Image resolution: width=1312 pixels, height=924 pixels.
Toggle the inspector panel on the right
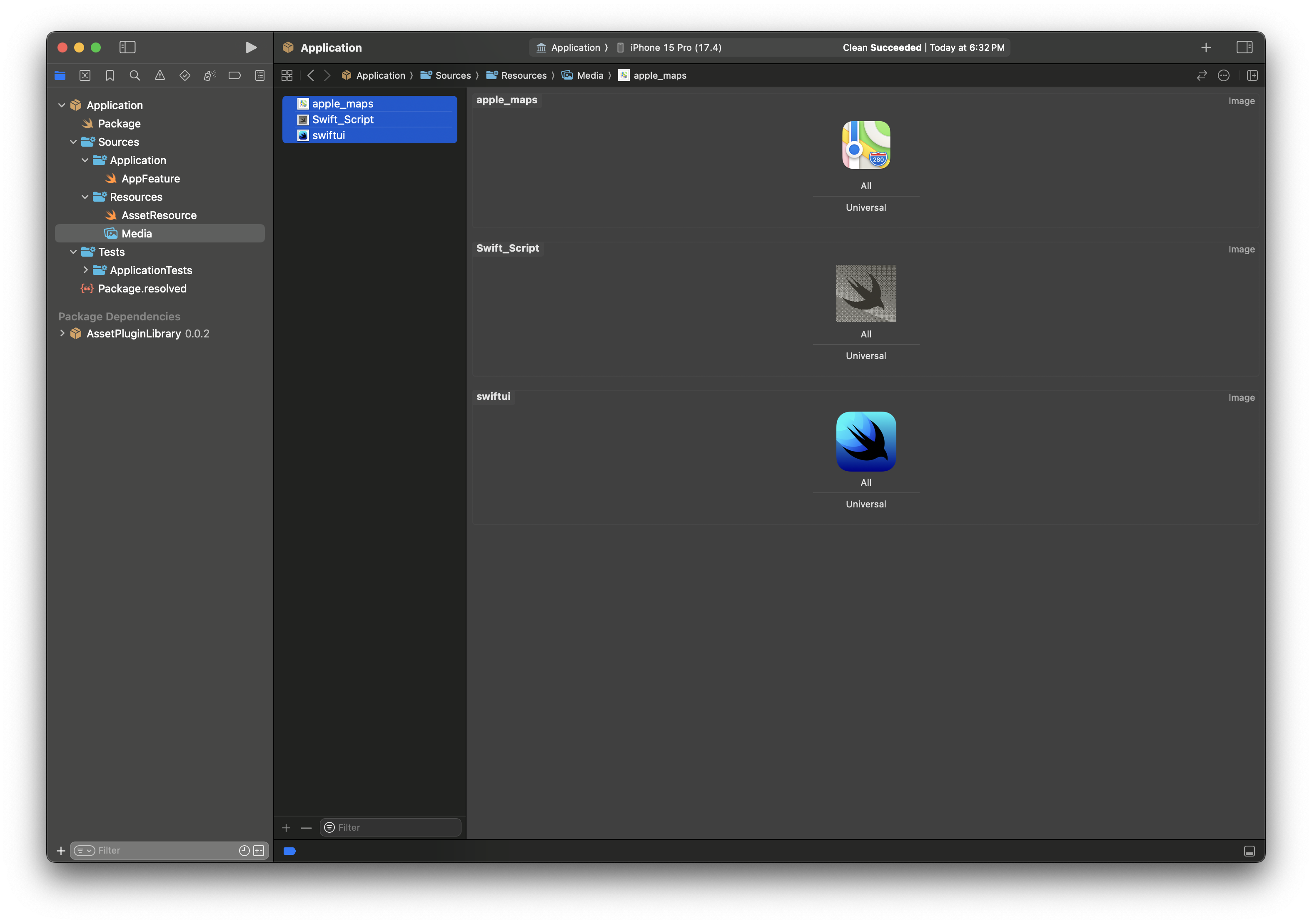tap(1245, 47)
